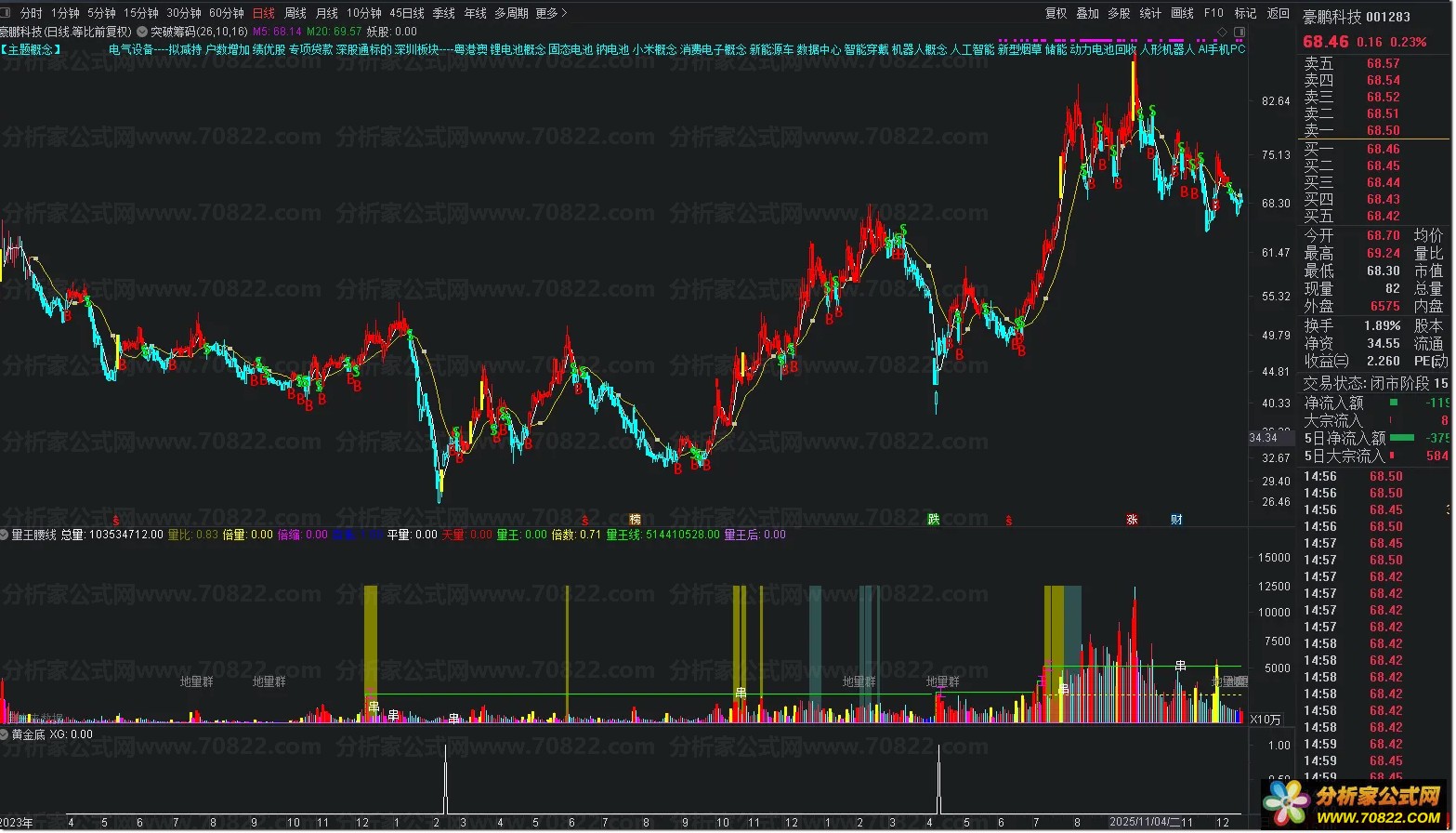Screen dimensions: 1456x833
Task: Open the 多周期 multi-period view
Action: tap(511, 13)
